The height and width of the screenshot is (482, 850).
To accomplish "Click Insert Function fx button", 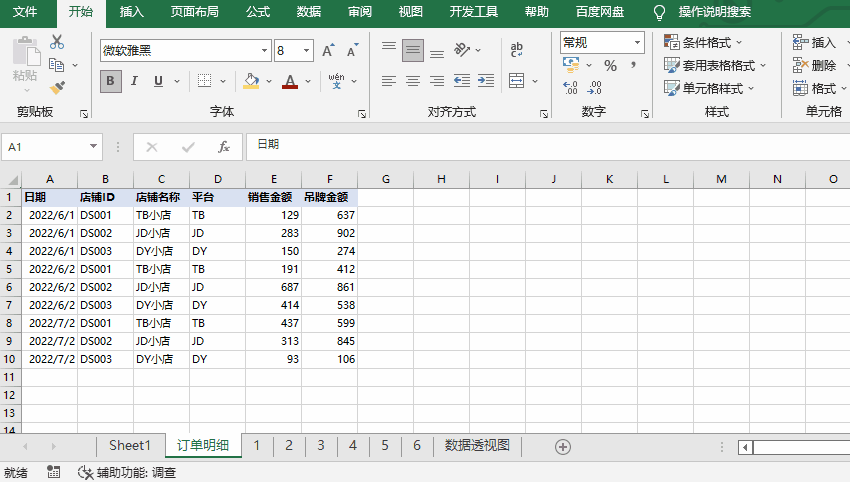I will [223, 147].
